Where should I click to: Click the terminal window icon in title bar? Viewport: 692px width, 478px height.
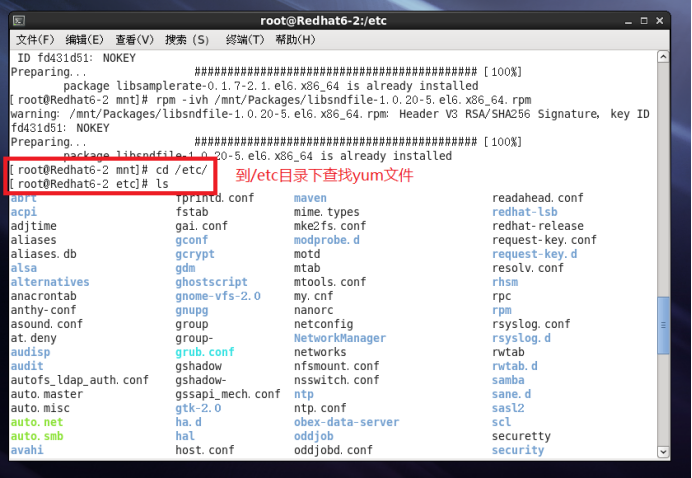point(19,21)
